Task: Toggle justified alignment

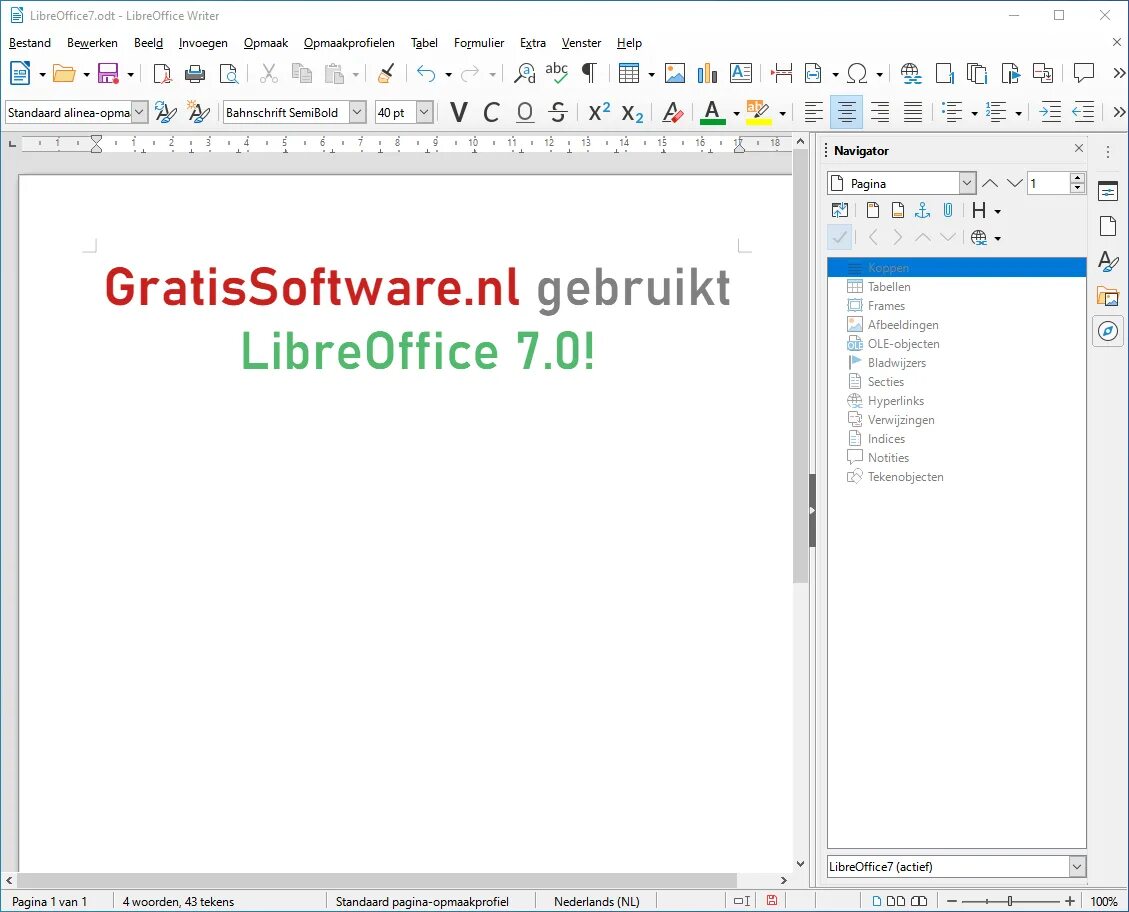Action: pyautogui.click(x=913, y=112)
